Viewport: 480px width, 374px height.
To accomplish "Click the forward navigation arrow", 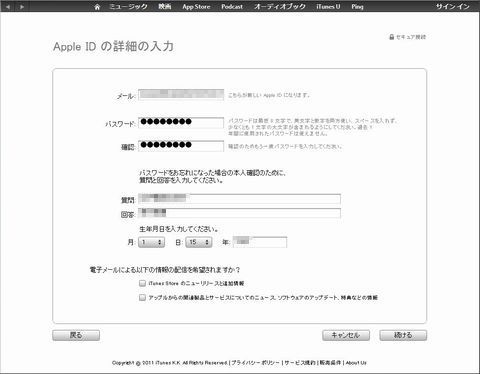I will pyautogui.click(x=22, y=7).
